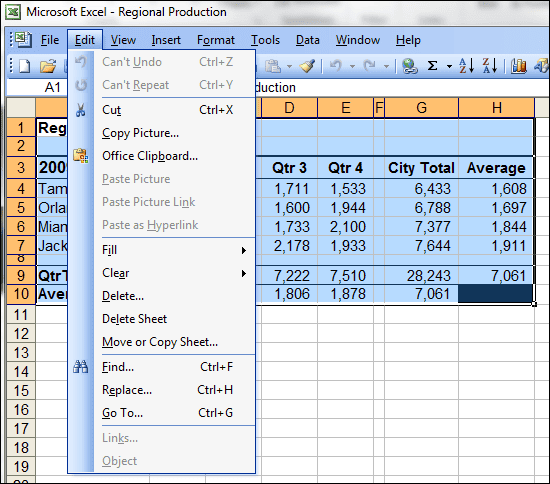Screen dimensions: 550x484
Task: Select row 10 header
Action: [21, 294]
